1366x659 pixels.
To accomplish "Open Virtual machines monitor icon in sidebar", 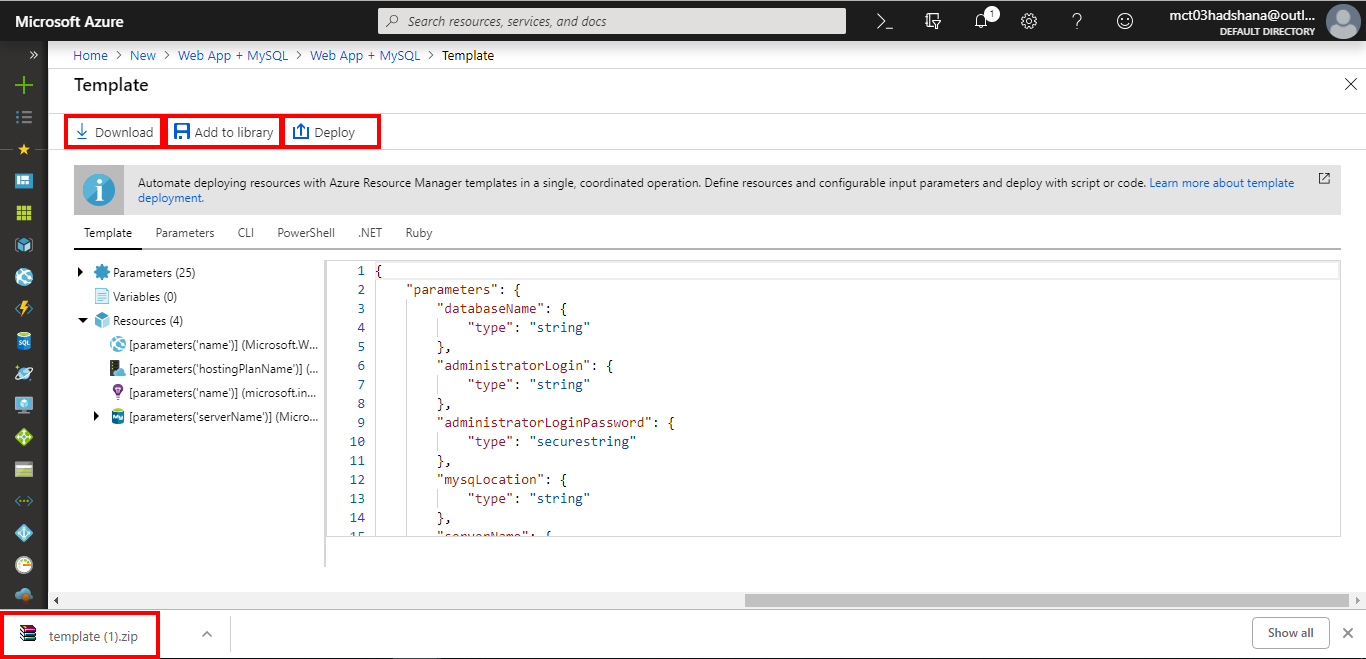I will coord(24,405).
